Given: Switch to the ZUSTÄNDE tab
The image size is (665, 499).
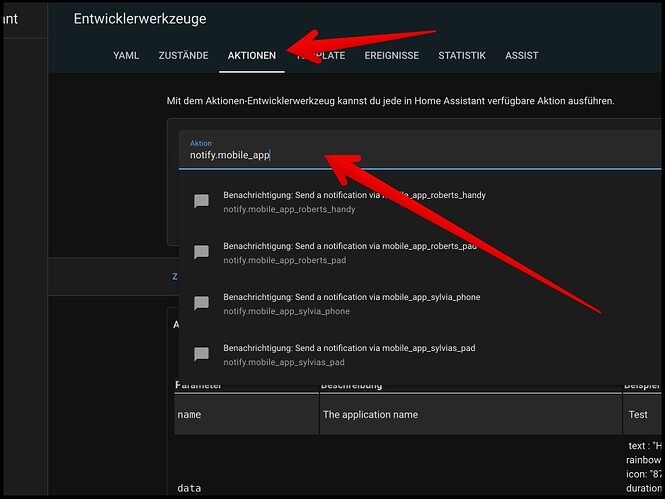Looking at the screenshot, I should tap(183, 56).
